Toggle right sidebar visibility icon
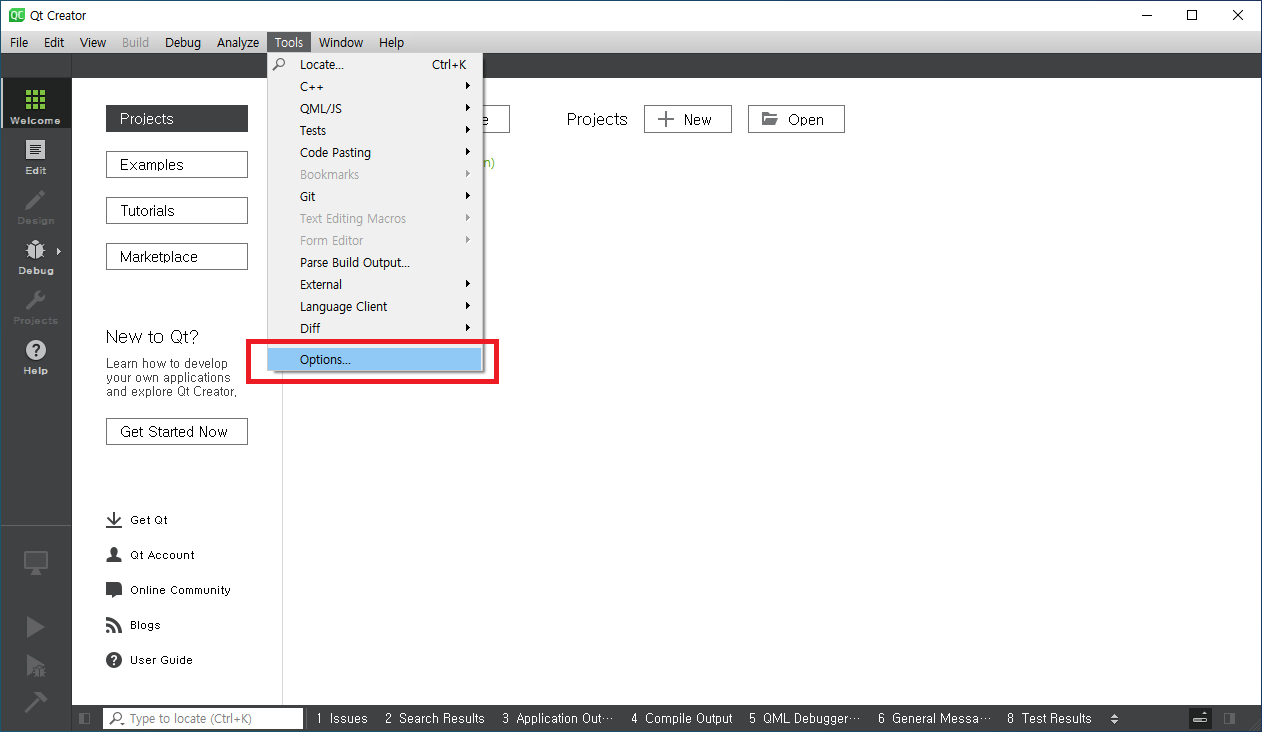 pyautogui.click(x=1229, y=718)
